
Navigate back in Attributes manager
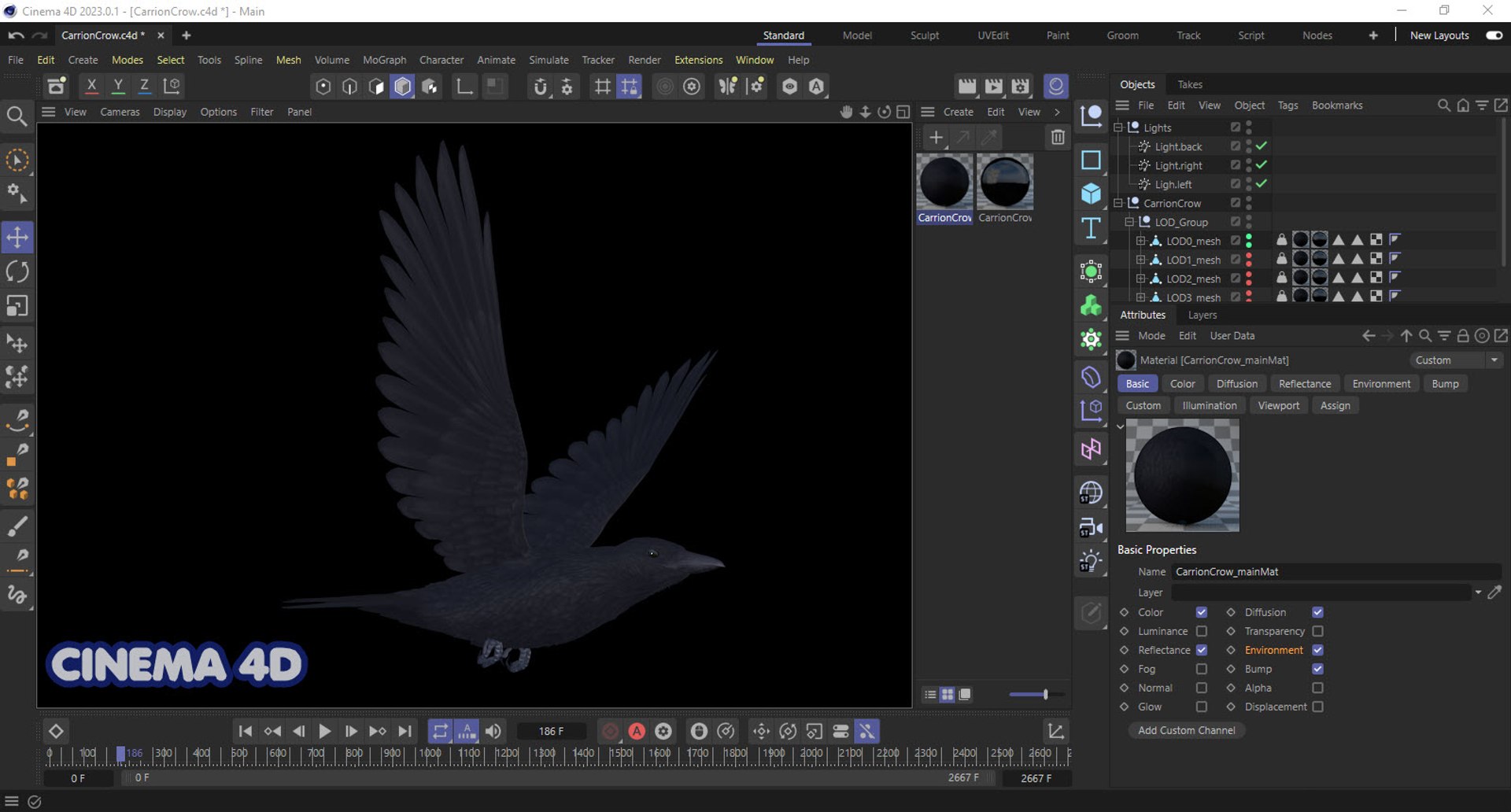(1369, 336)
